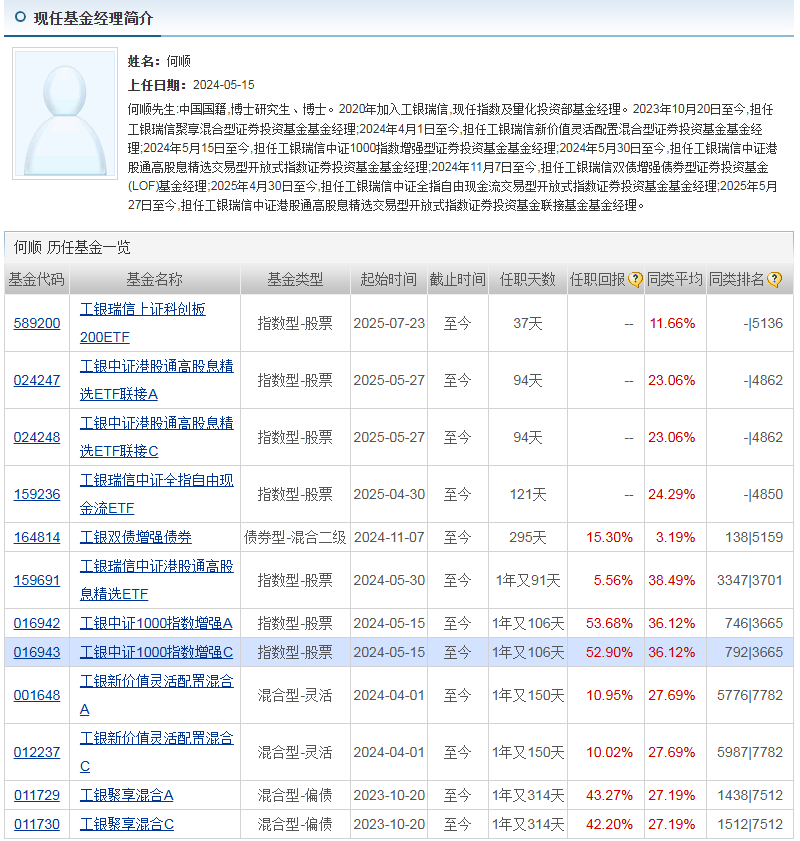This screenshot has height=841, width=800.
Task: Open 工银中证1000指数增强C link
Action: click(x=157, y=652)
